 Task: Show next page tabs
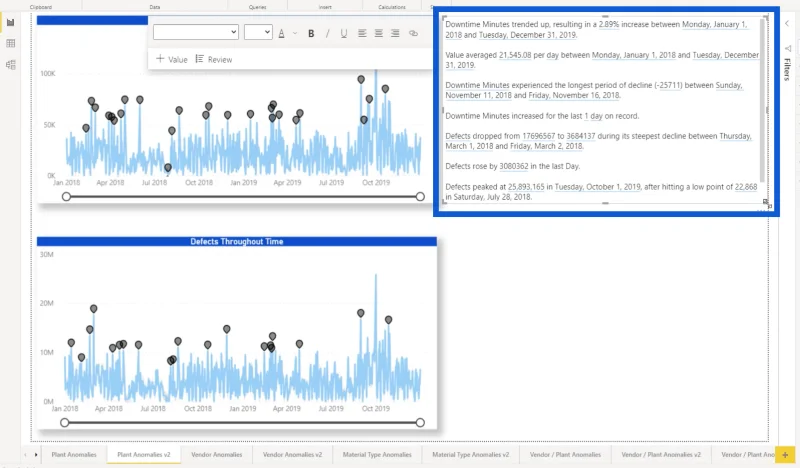(x=36, y=454)
